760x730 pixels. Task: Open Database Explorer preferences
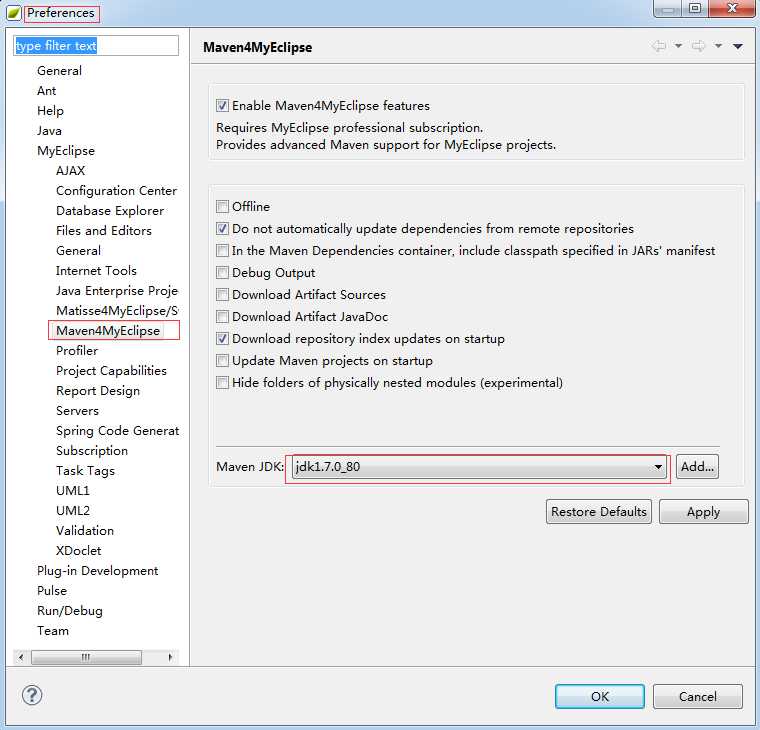coord(110,211)
